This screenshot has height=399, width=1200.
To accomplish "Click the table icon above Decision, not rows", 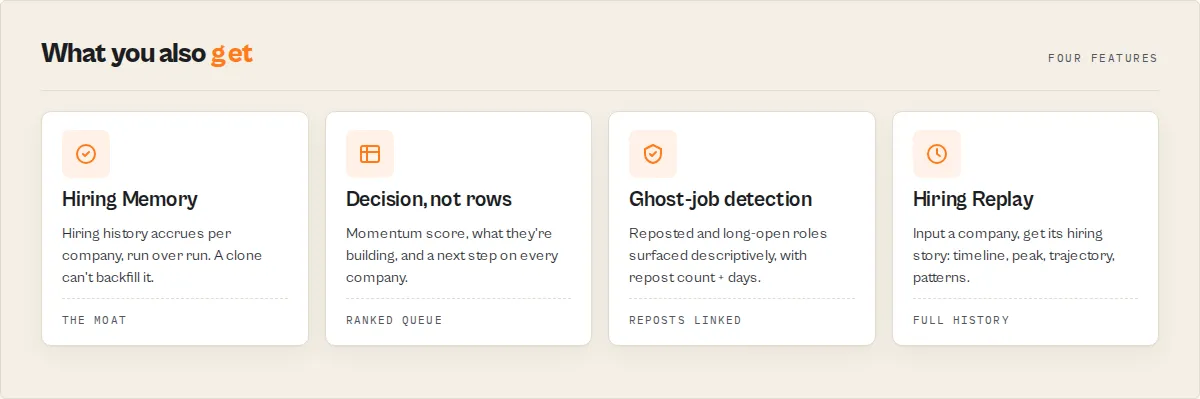I will pos(370,154).
